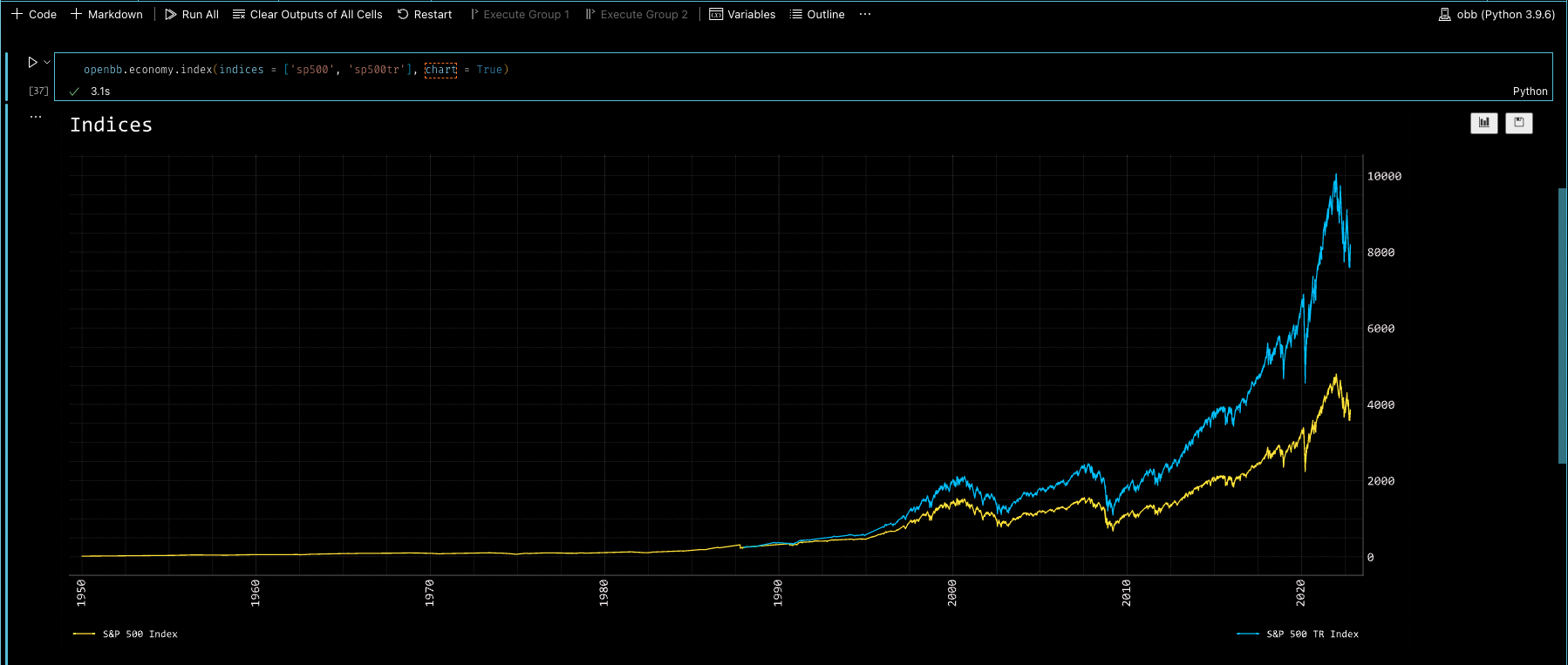Image resolution: width=1568 pixels, height=665 pixels.
Task: Click the vertical editor scrollbar
Action: [x=1562, y=325]
